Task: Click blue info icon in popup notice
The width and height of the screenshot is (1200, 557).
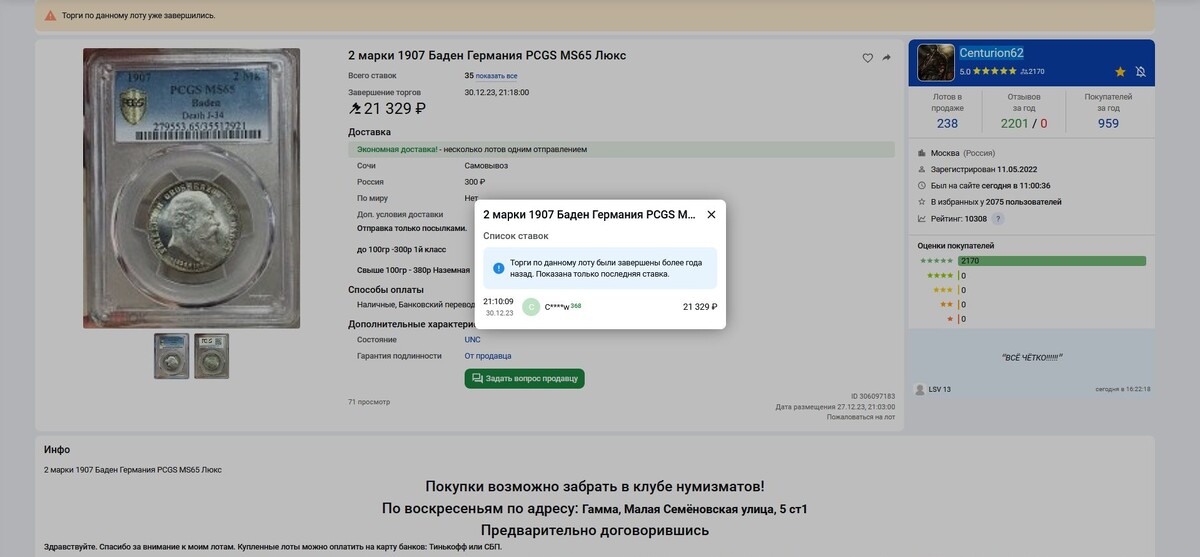Action: pos(499,268)
